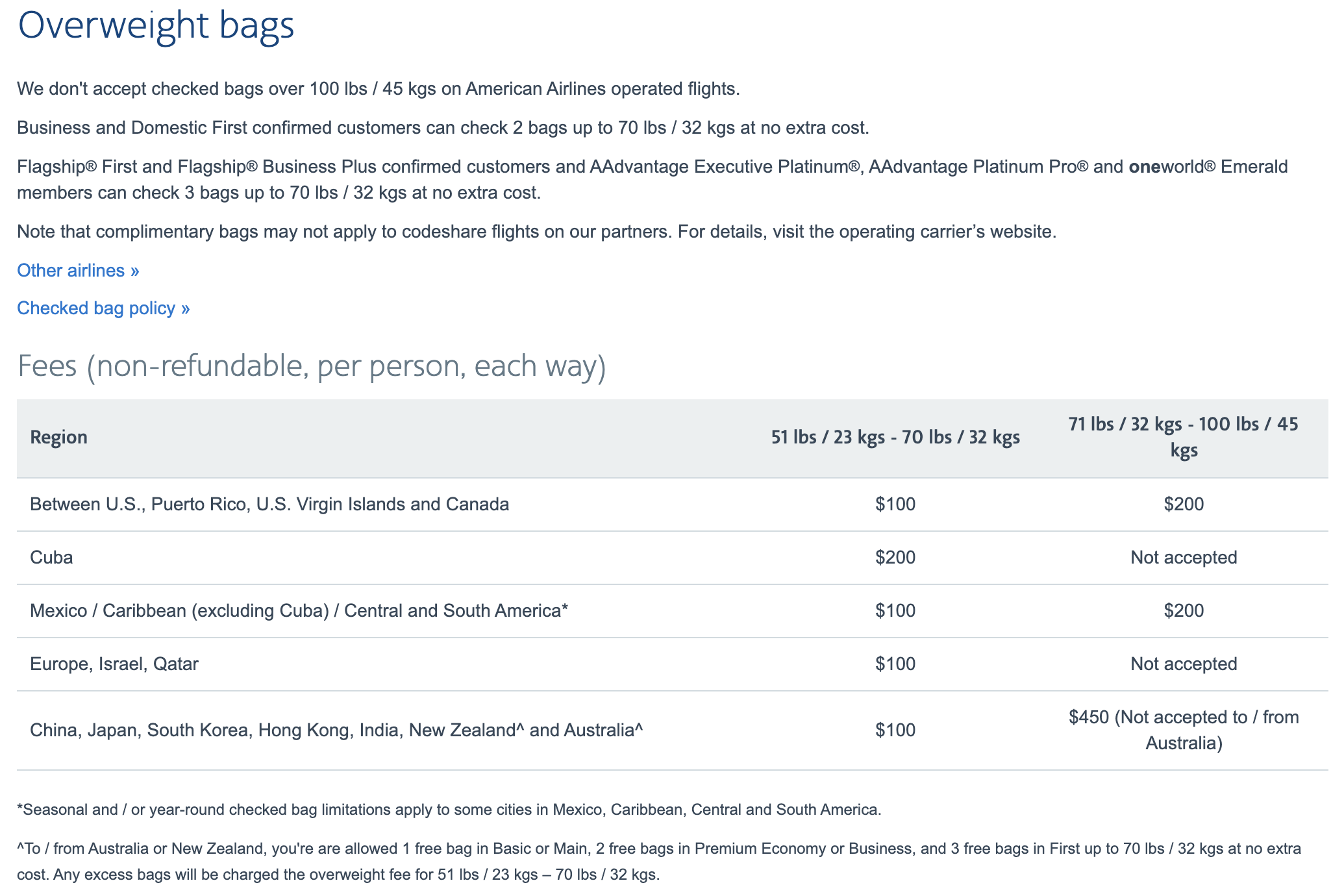This screenshot has width=1344, height=896.
Task: Click the $450 Australia exception cell
Action: (1184, 730)
